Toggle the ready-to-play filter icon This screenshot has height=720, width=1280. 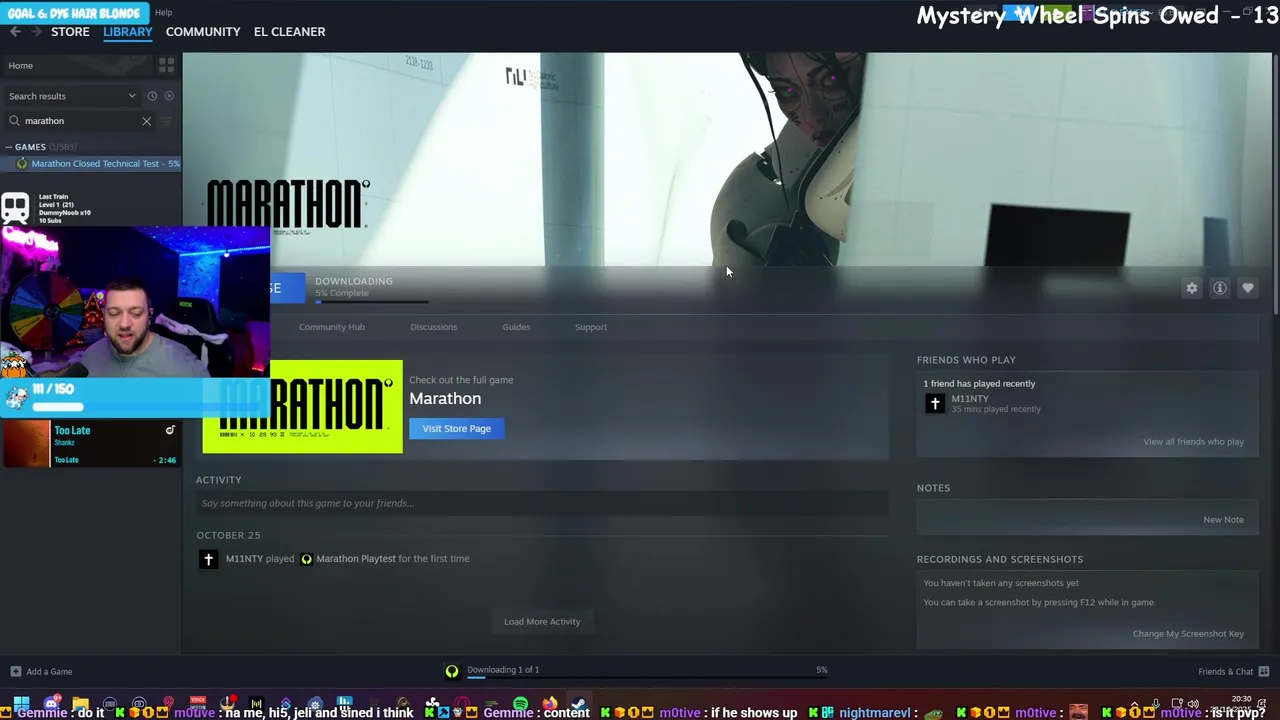pos(169,96)
